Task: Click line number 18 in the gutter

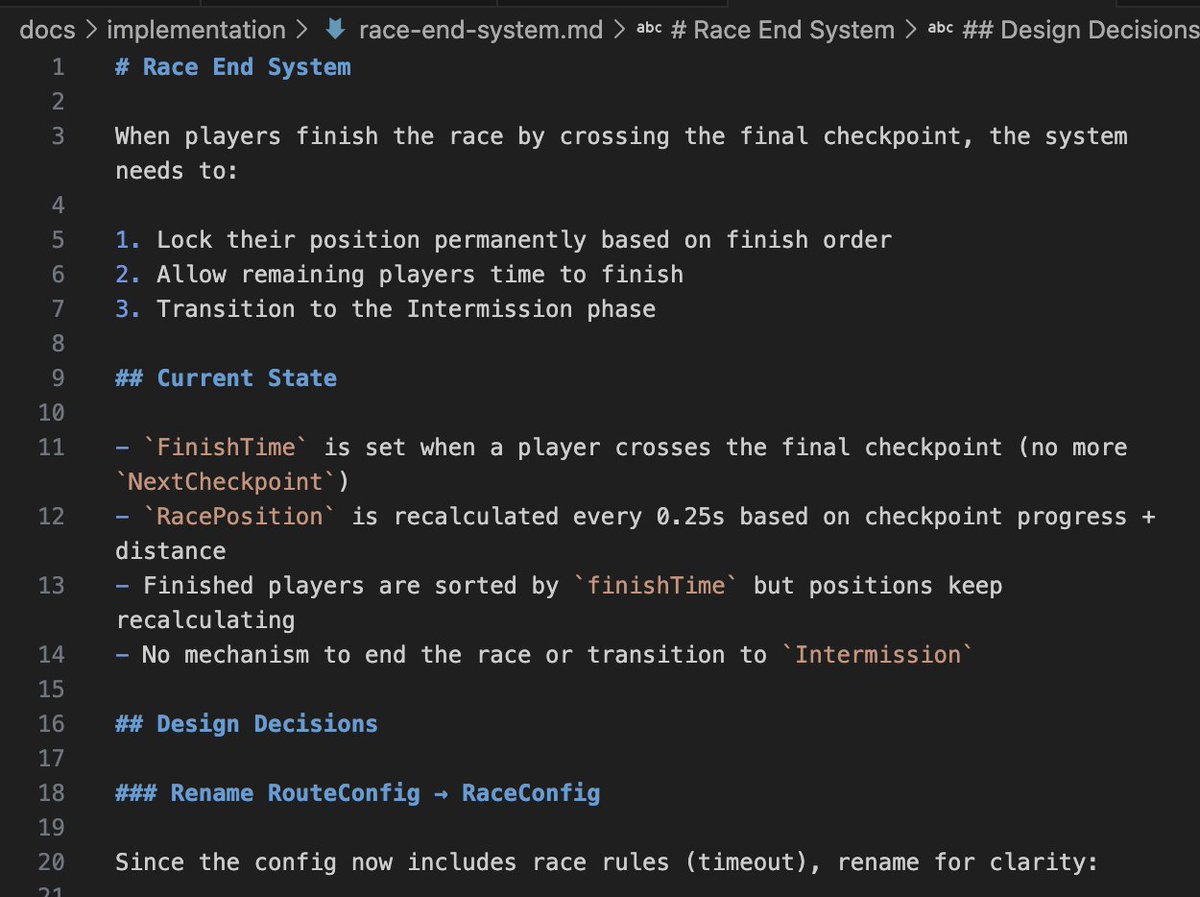Action: [51, 793]
